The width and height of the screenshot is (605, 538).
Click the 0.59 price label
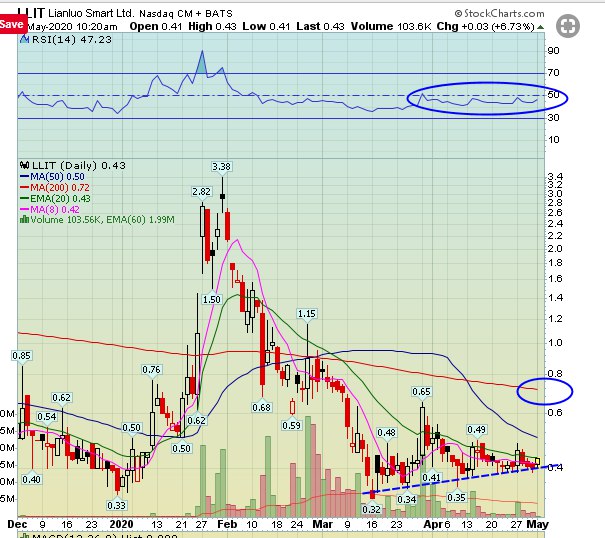(291, 425)
